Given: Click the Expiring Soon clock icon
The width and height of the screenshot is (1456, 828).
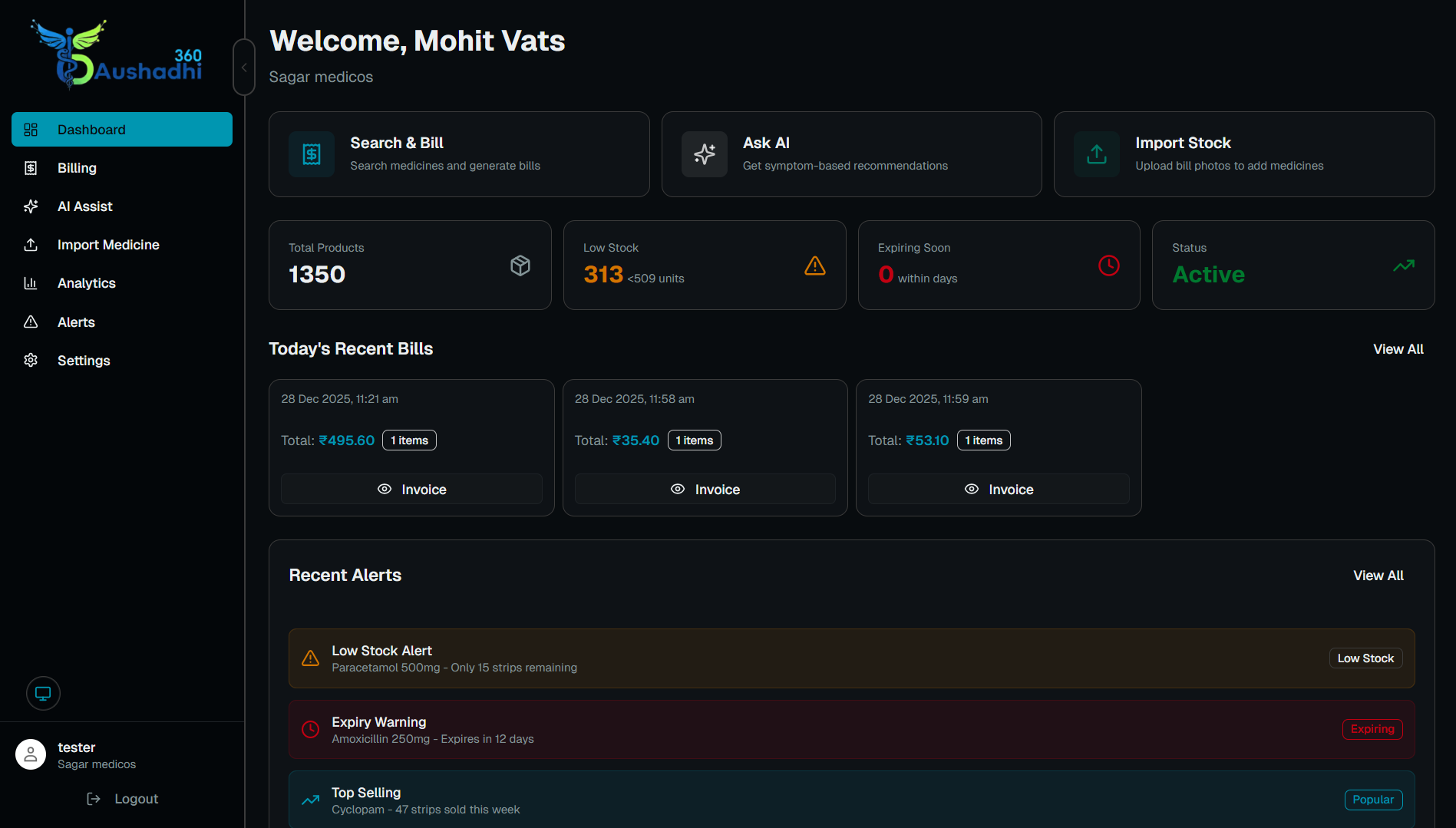Looking at the screenshot, I should coord(1108,266).
